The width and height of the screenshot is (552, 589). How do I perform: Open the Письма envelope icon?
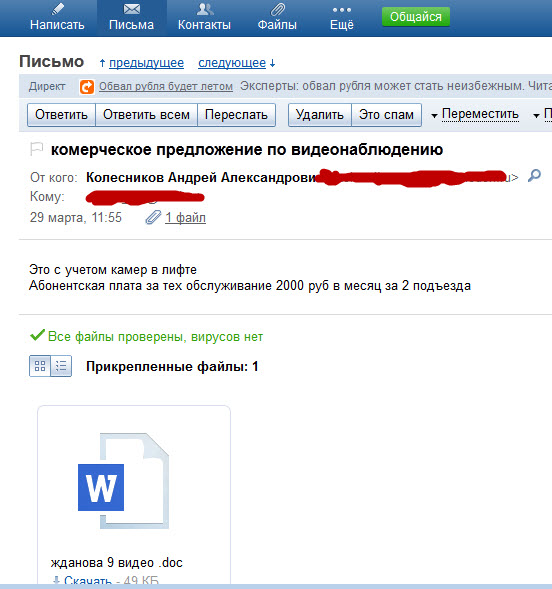(x=131, y=9)
